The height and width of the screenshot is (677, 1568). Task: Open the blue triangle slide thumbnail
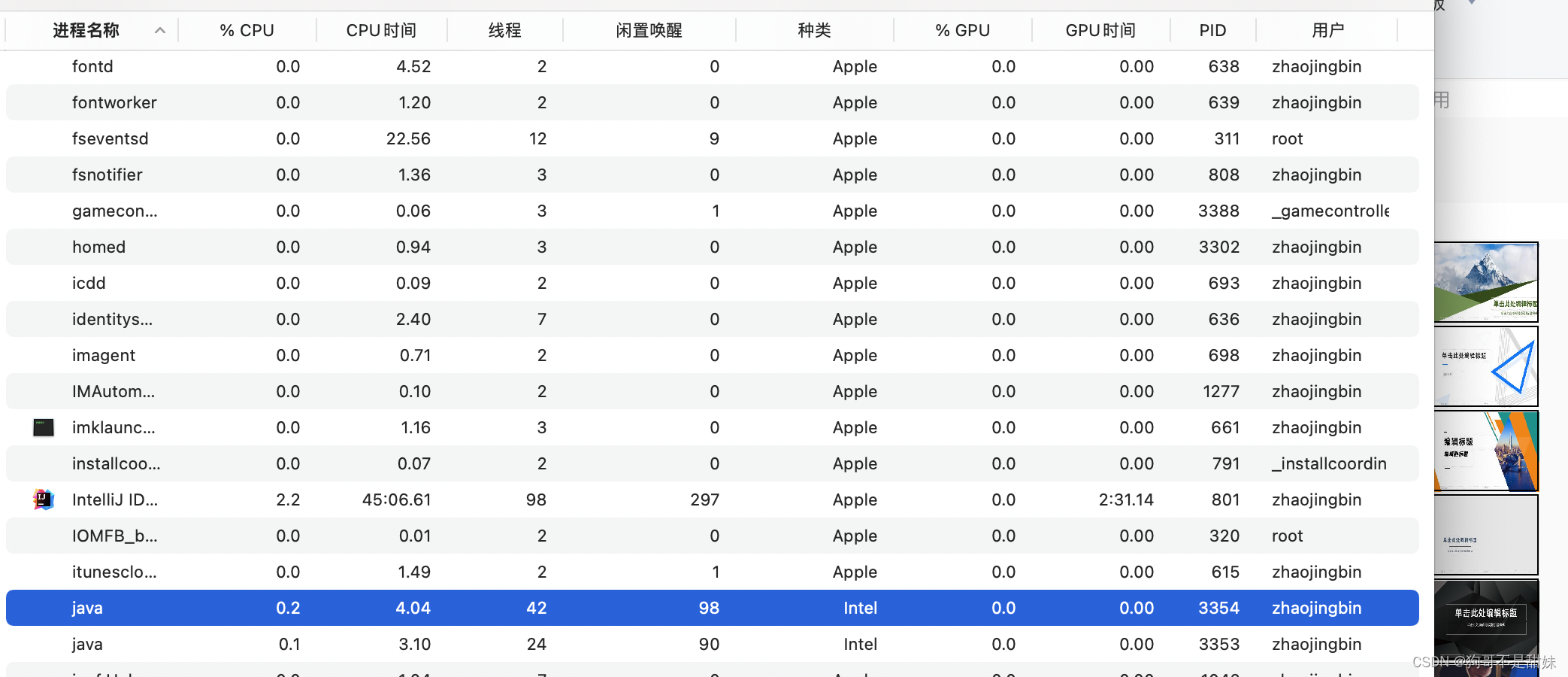(1486, 366)
